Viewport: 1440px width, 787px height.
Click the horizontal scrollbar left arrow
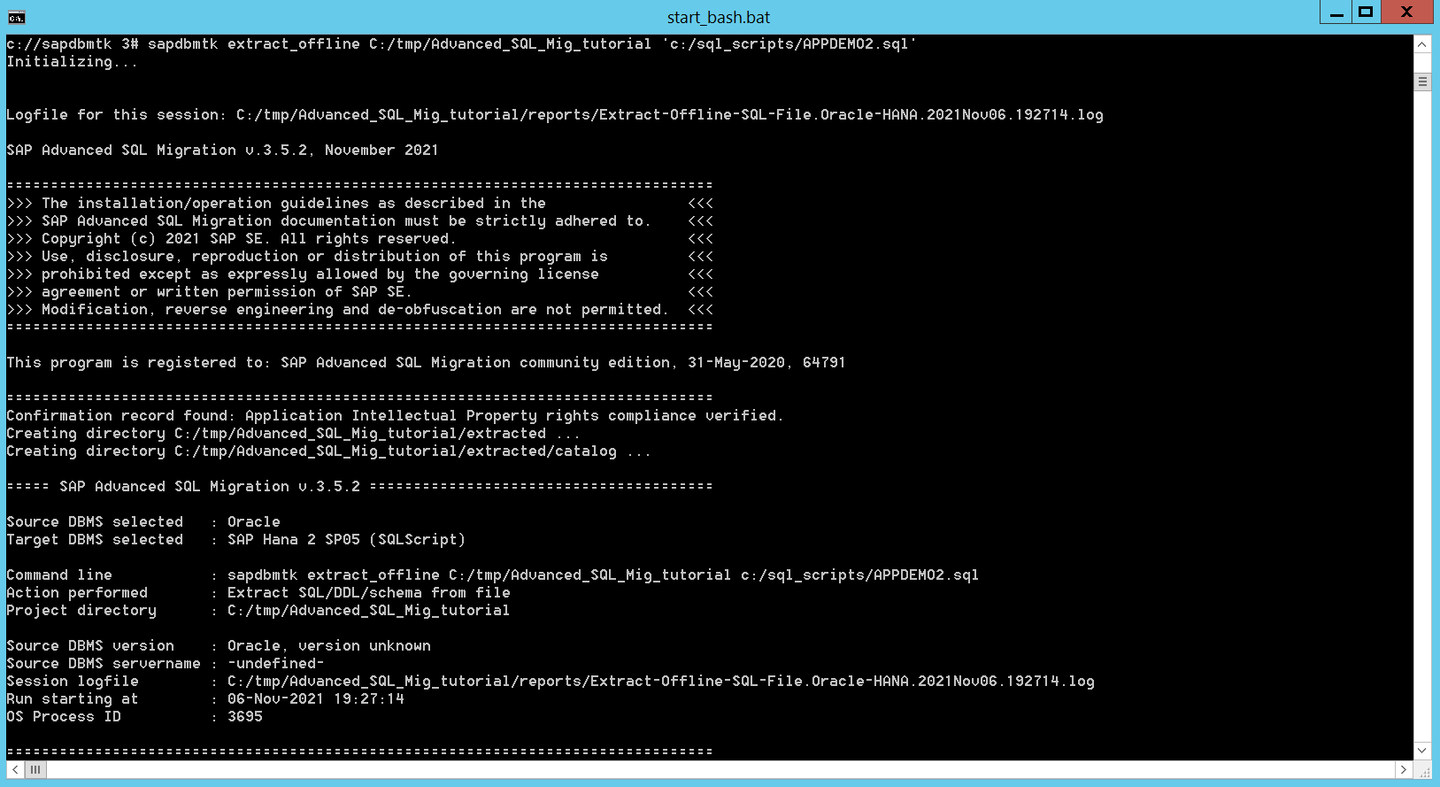[x=16, y=770]
